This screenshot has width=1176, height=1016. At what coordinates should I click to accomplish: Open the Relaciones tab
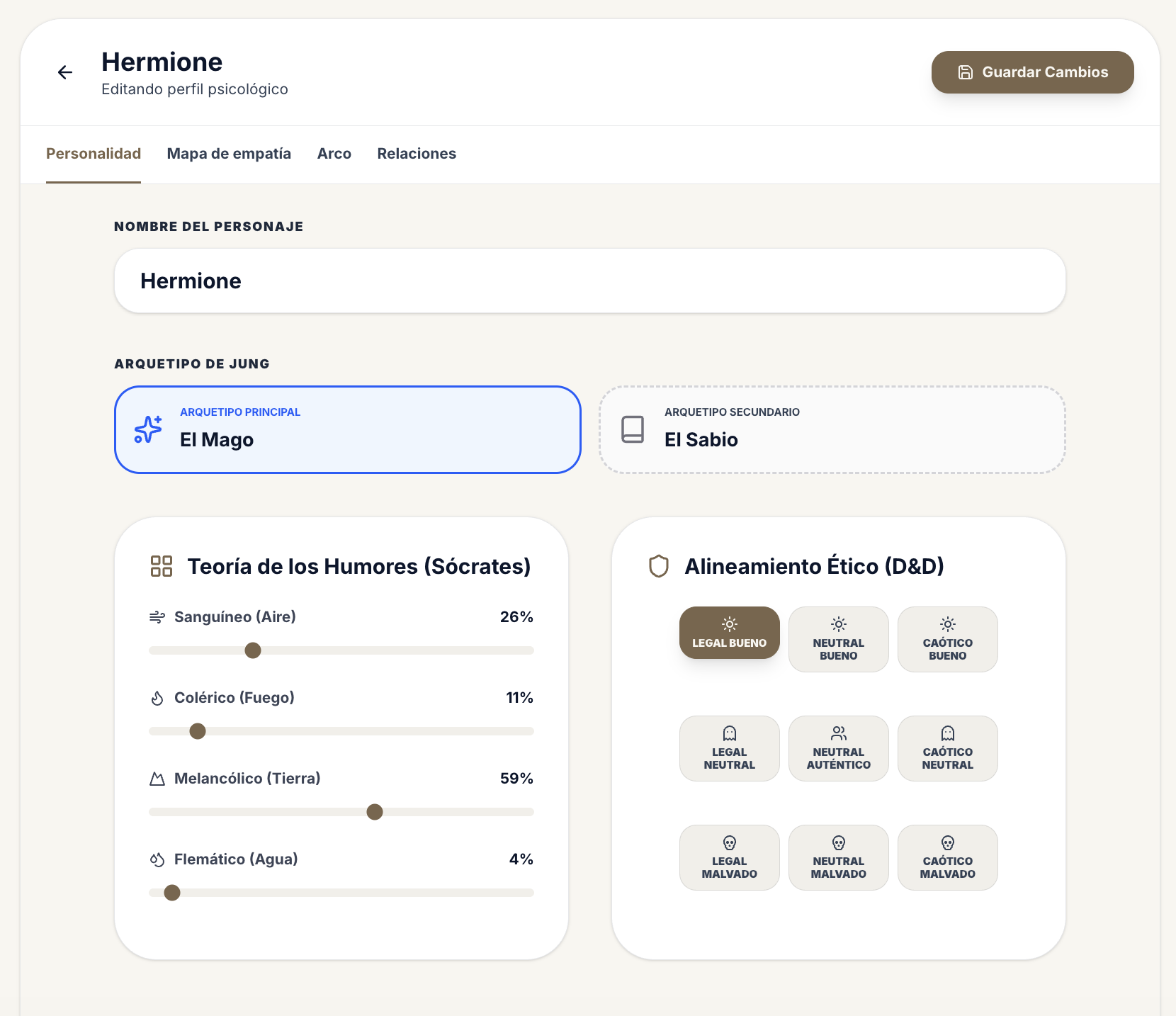click(417, 153)
